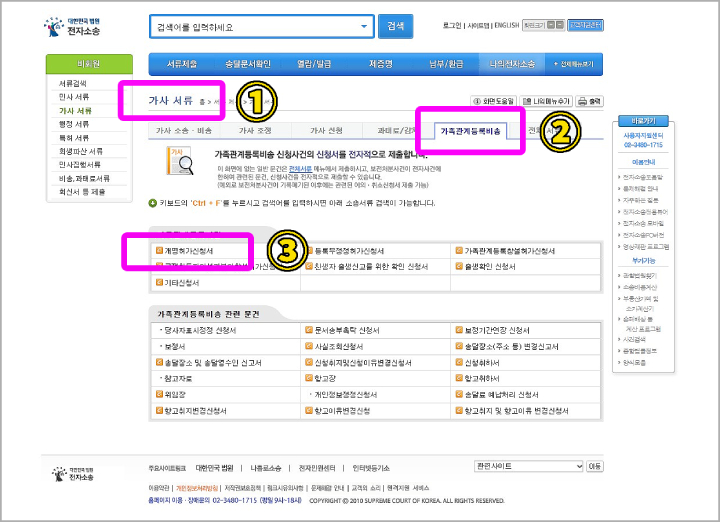Click the orange icon beside 가족관계등록창설허가신청서
This screenshot has height=522, width=720.
(459, 250)
